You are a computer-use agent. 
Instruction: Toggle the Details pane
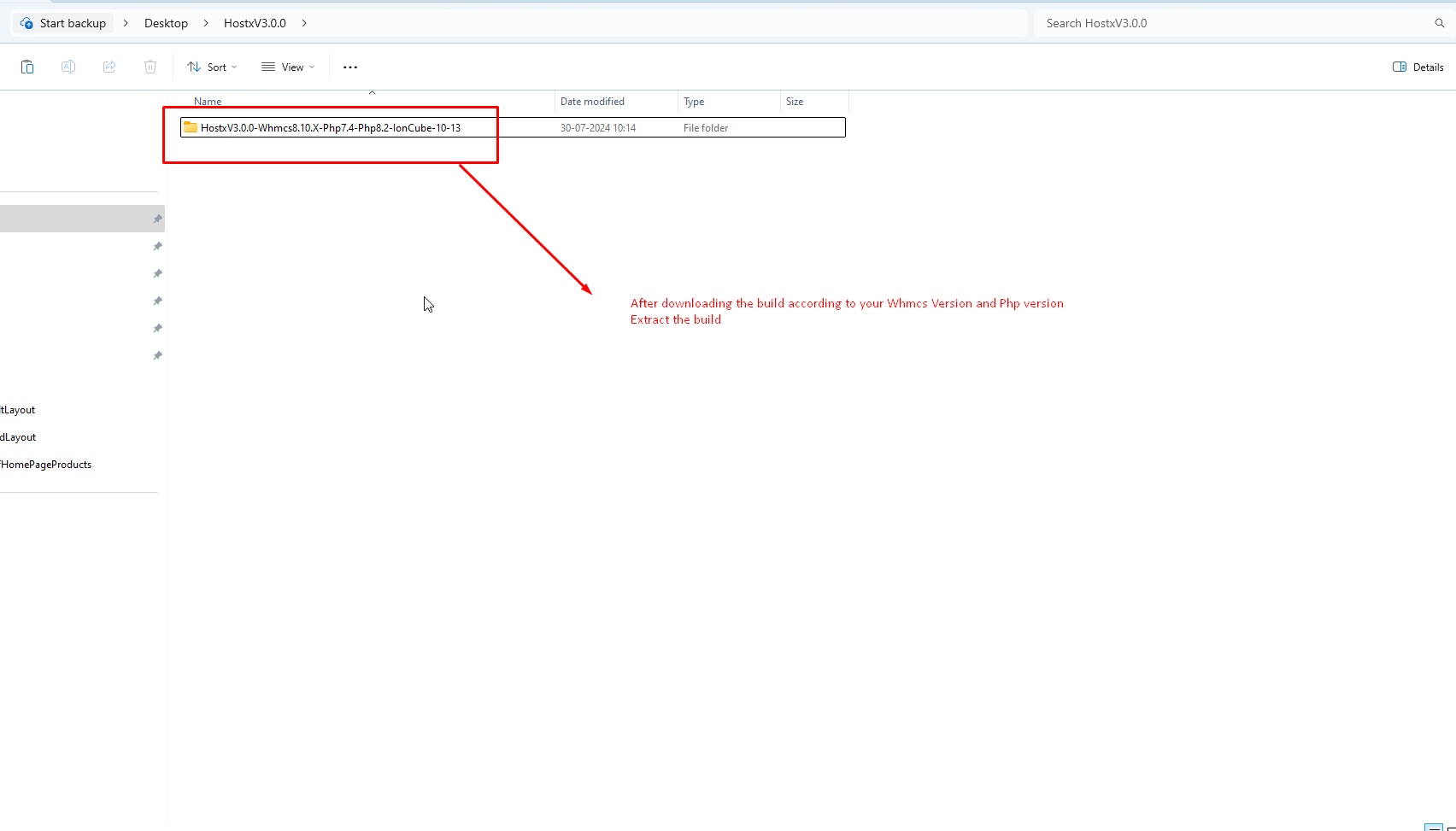(x=1418, y=67)
